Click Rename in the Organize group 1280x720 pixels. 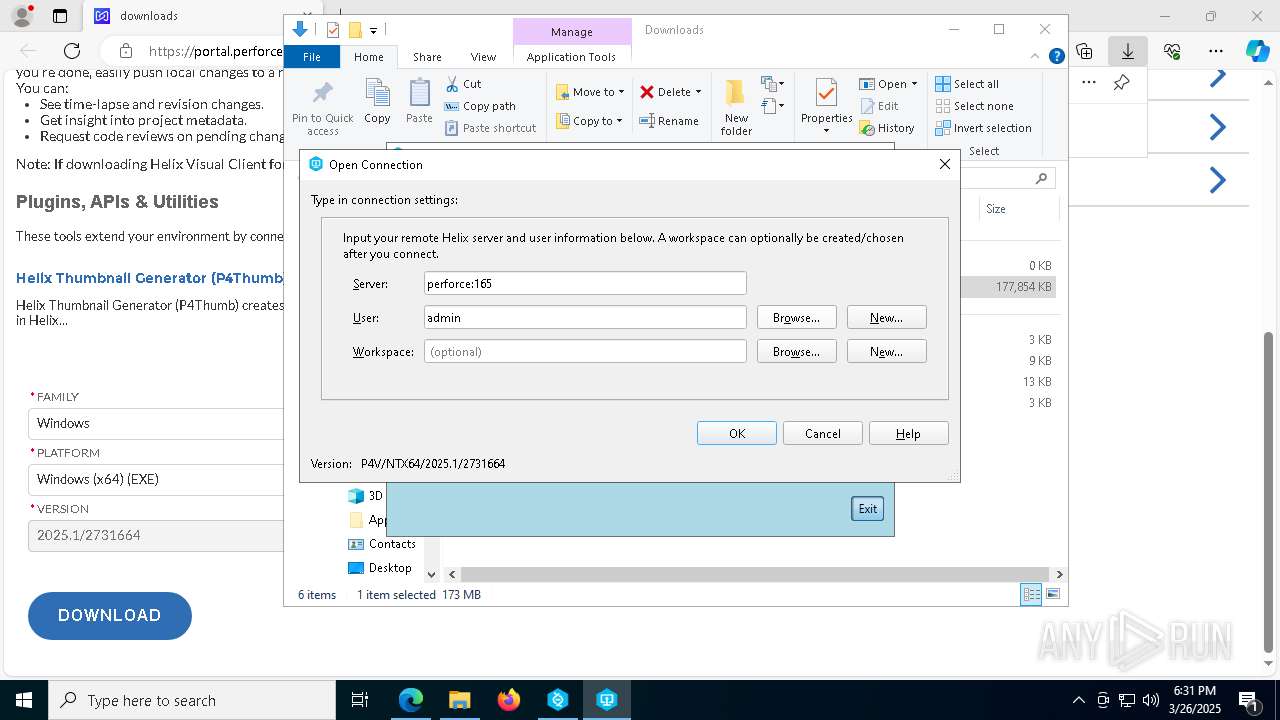[669, 121]
